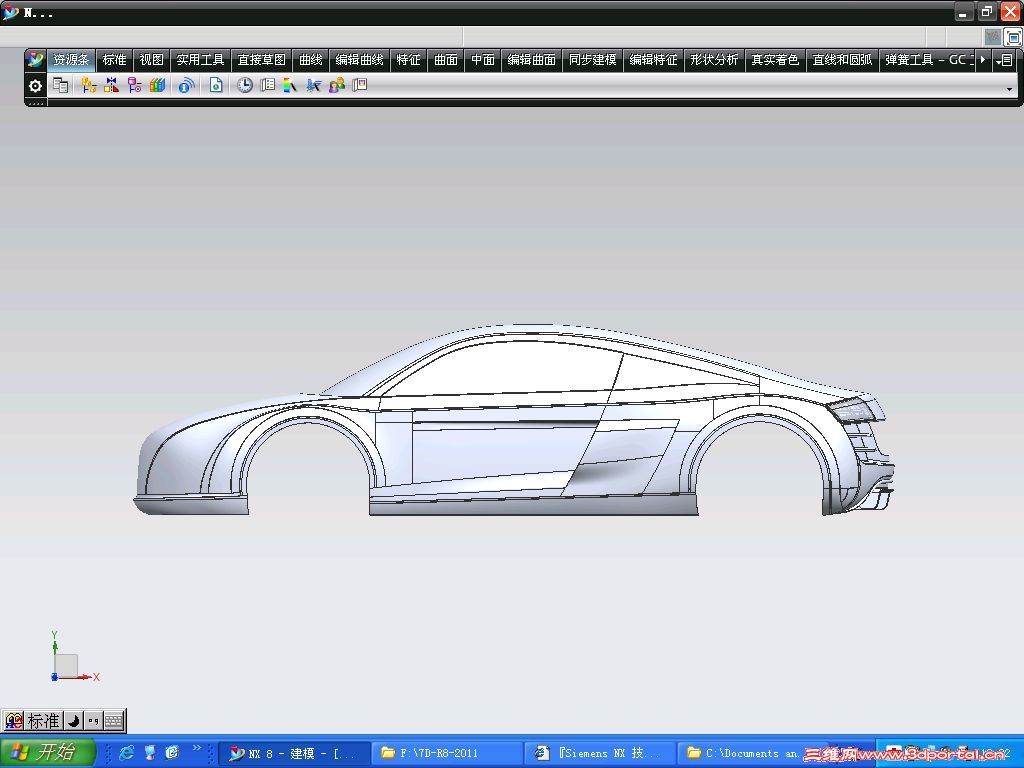This screenshot has width=1024, height=768.
Task: Open the Process Studio icon
Action: [313, 85]
